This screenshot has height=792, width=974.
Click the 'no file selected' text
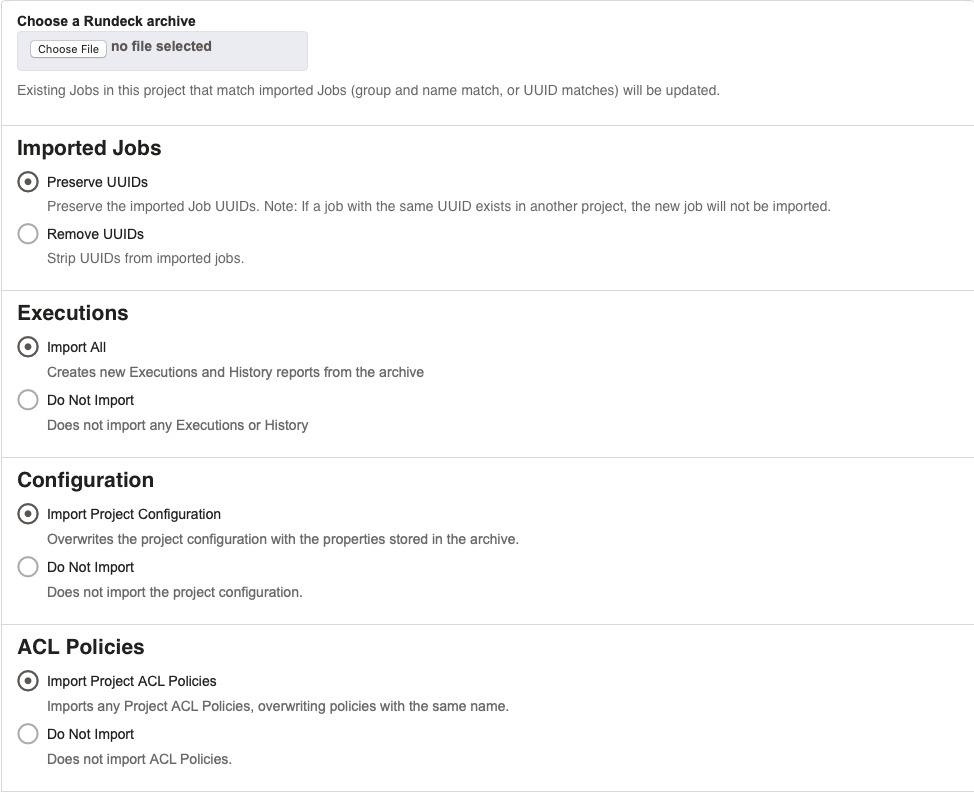tap(161, 46)
